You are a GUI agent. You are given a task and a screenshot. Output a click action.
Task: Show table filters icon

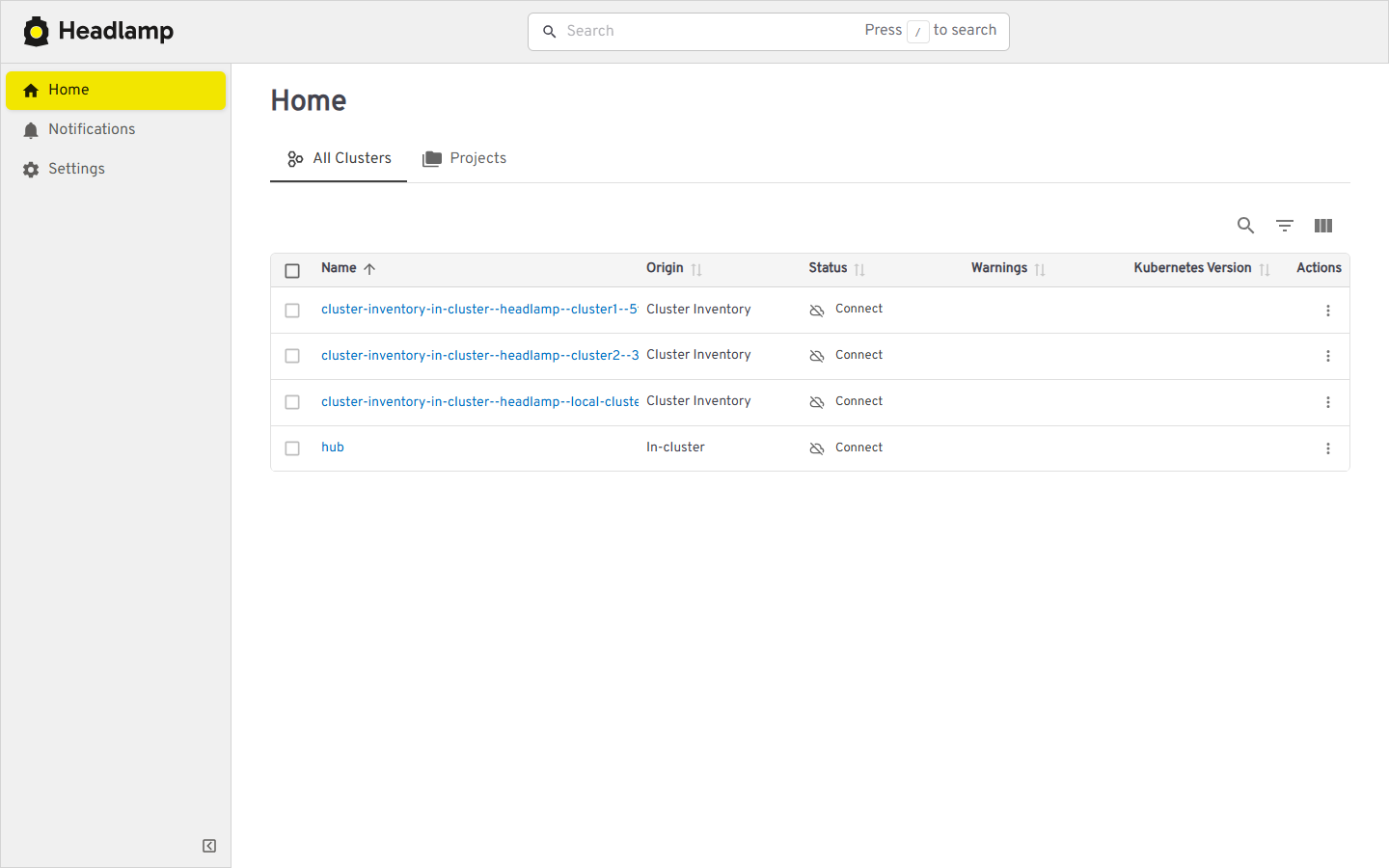[1285, 226]
